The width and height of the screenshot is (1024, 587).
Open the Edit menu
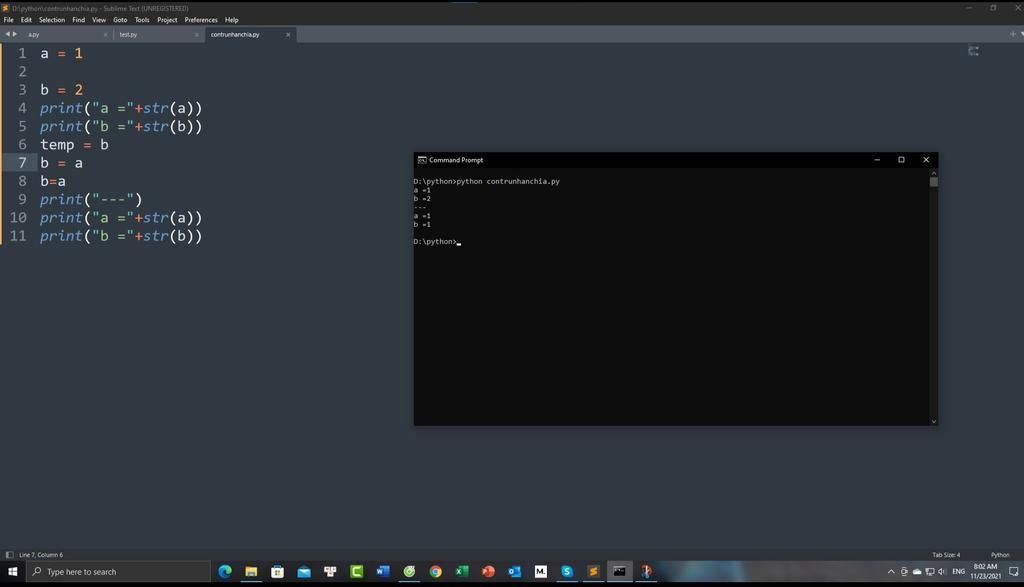pyautogui.click(x=26, y=20)
